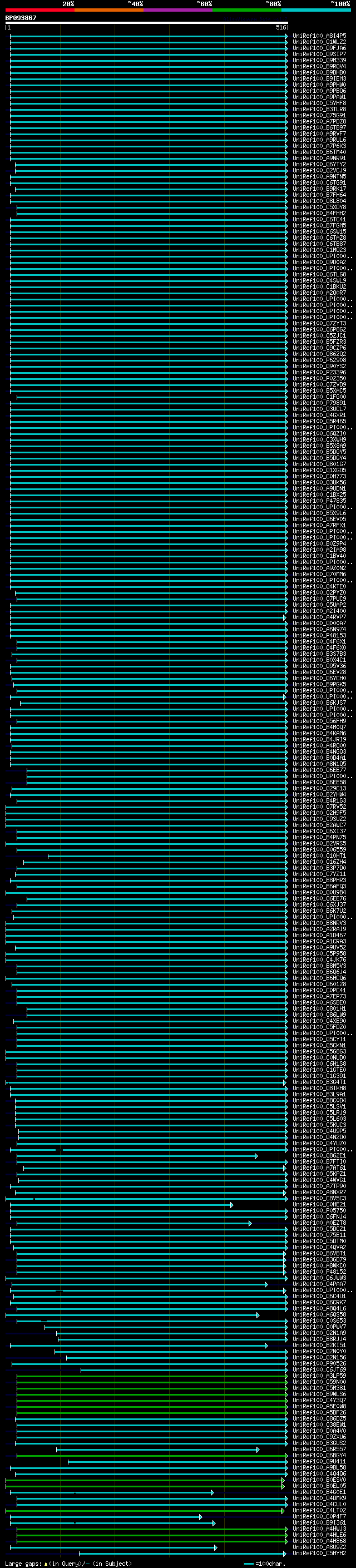Select the UniRef100_C5P958 label
356x1568 pixels.
coord(319,954)
